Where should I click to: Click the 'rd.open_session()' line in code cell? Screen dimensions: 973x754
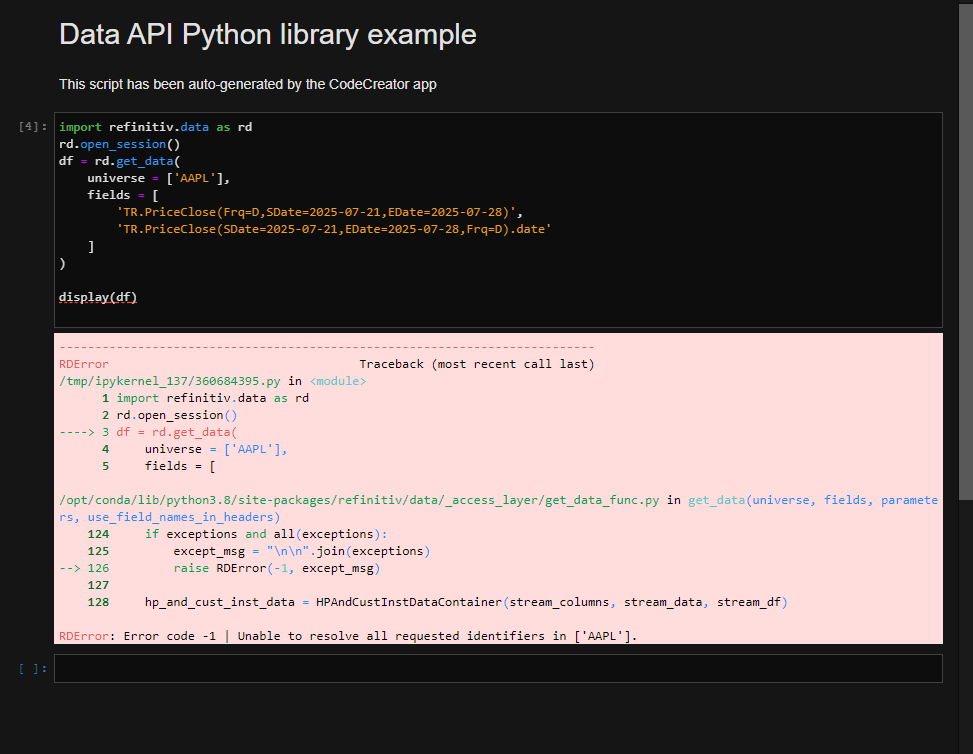(119, 144)
